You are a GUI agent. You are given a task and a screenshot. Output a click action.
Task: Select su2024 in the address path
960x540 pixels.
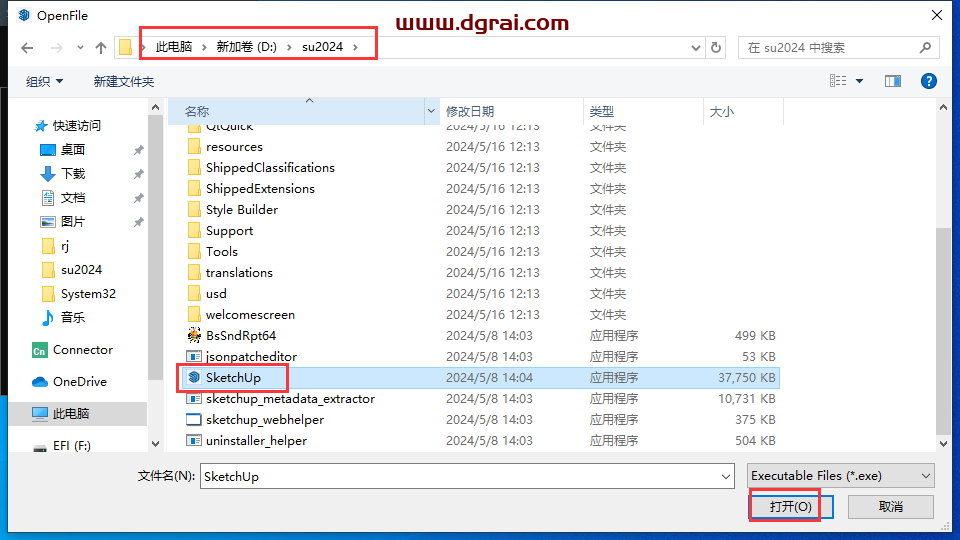coord(323,47)
